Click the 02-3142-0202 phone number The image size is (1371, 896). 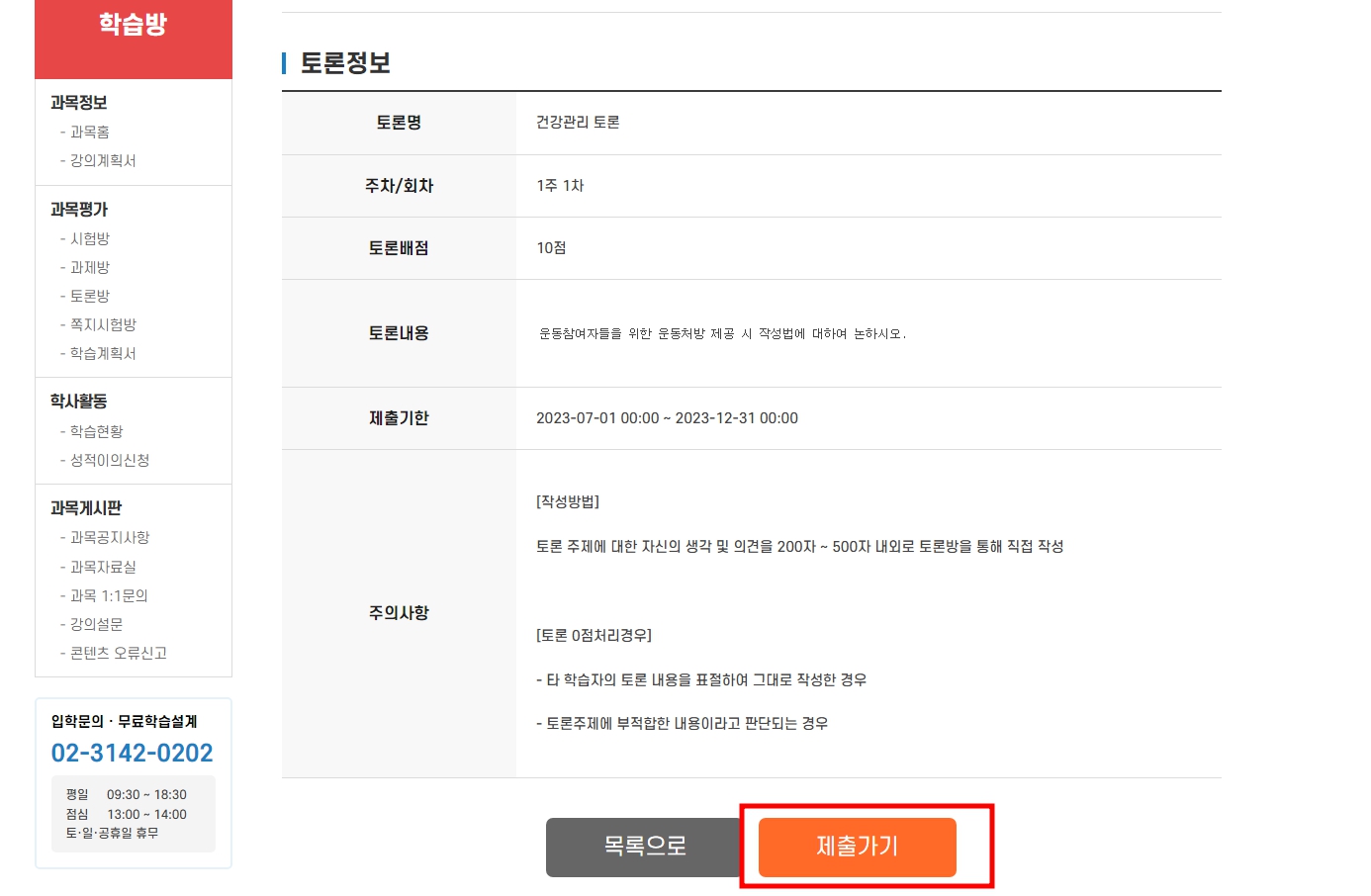tap(133, 754)
